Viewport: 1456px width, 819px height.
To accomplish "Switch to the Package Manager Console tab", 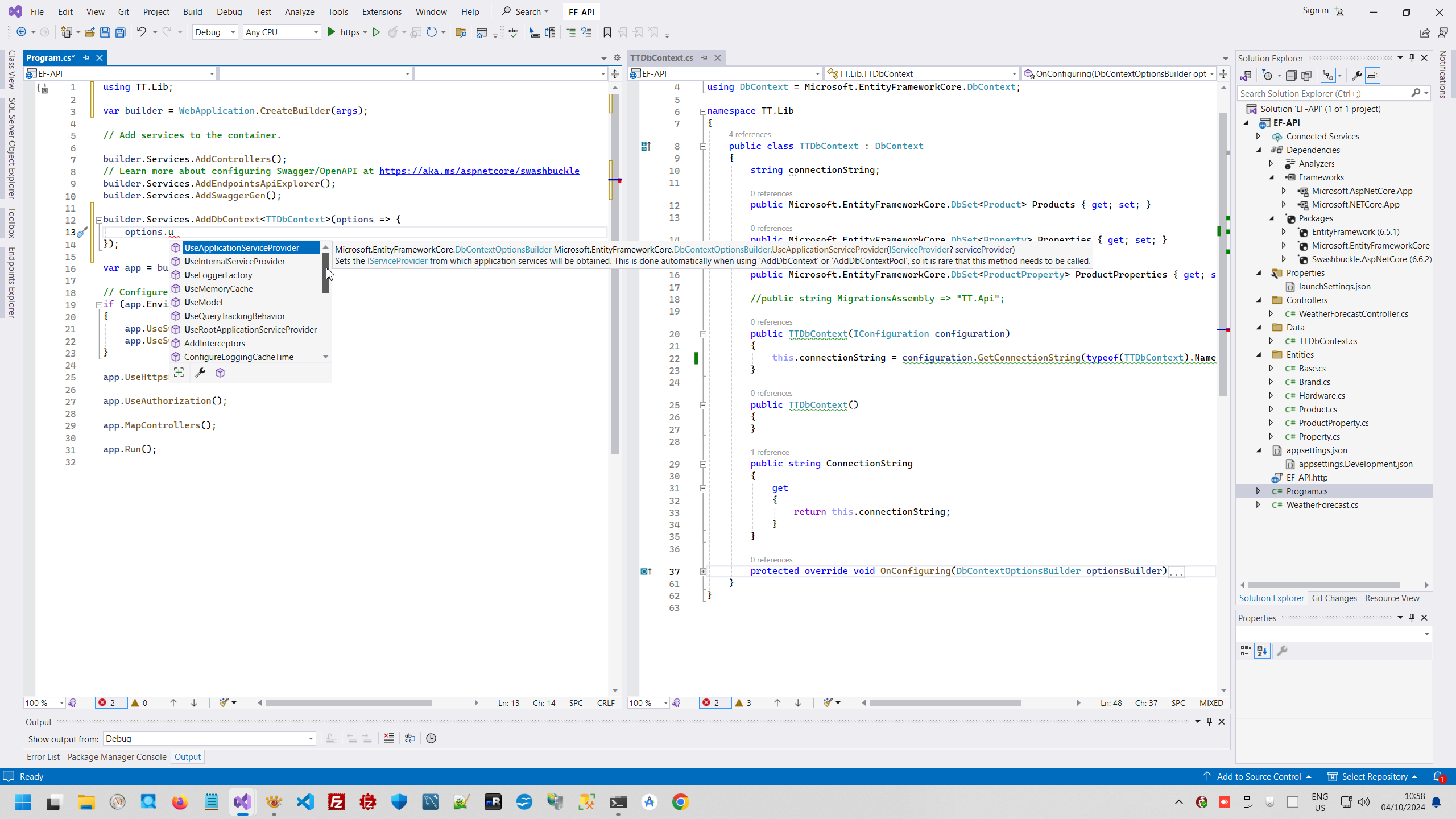I will [x=117, y=756].
